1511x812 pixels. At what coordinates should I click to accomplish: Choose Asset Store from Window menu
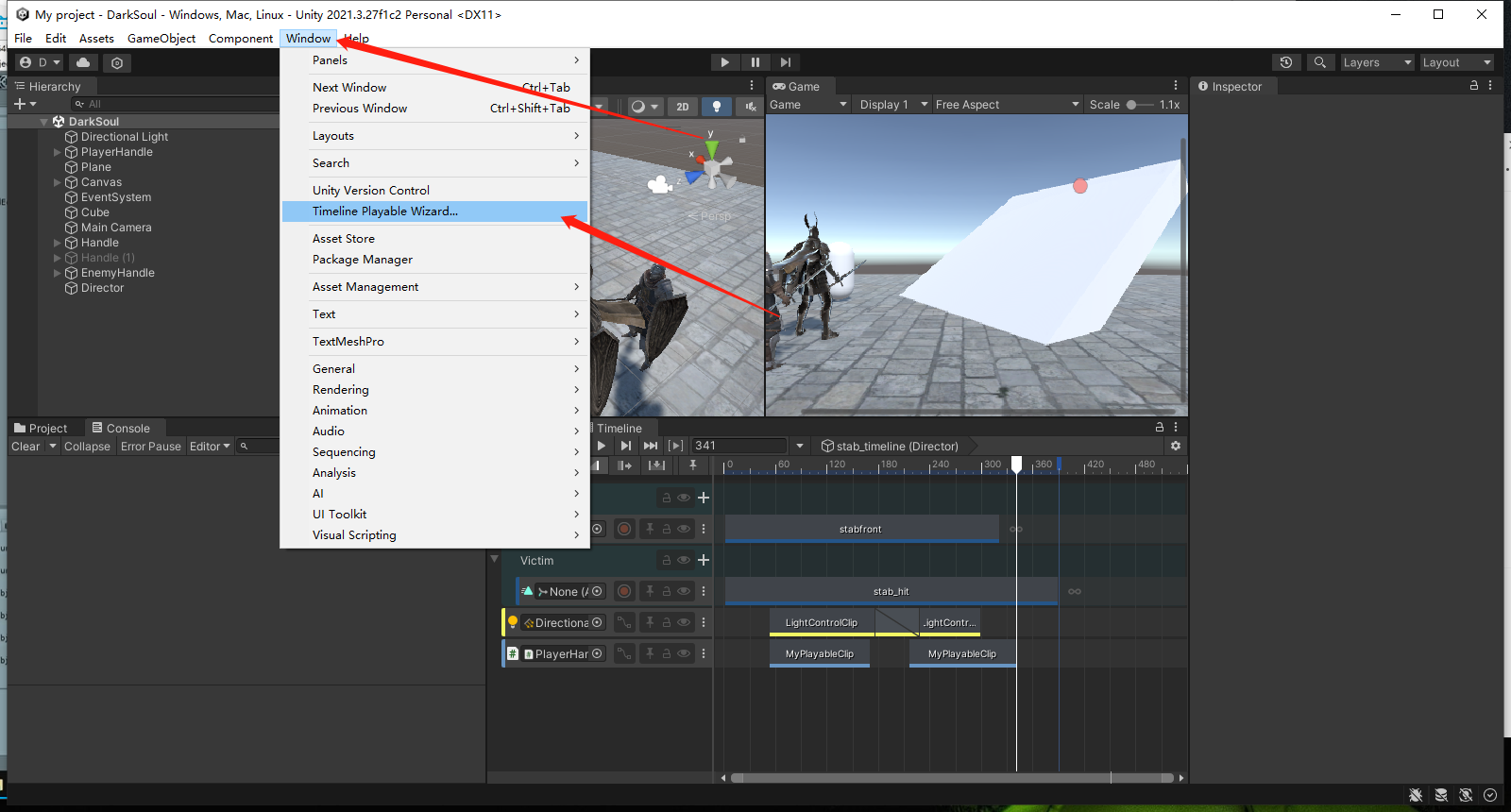(x=434, y=239)
